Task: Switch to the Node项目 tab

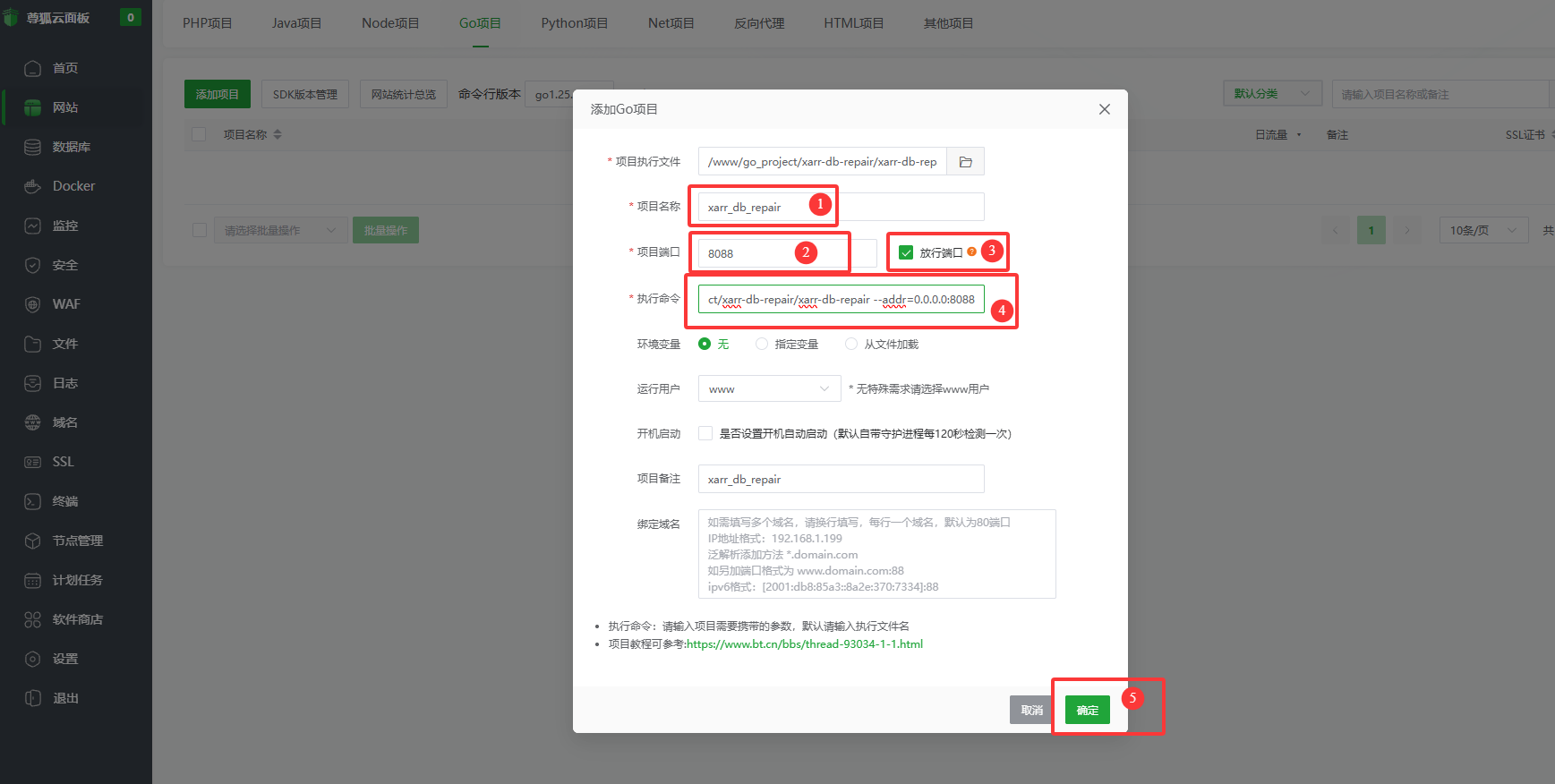Action: 390,23
